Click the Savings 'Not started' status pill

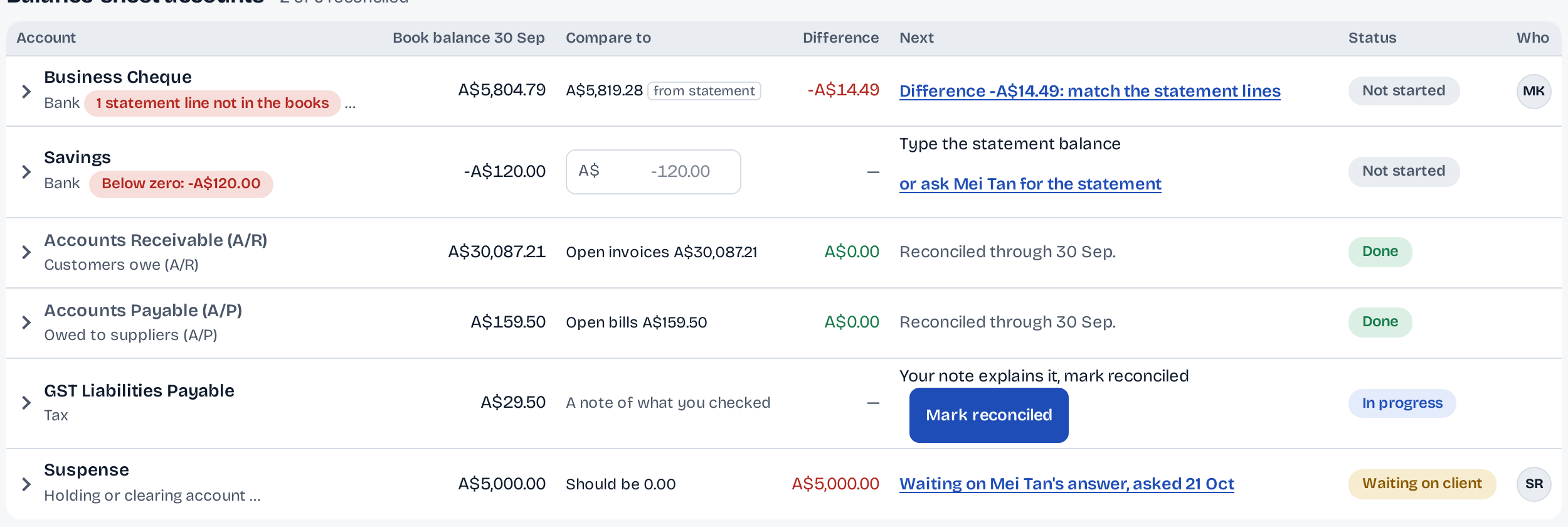pos(1404,171)
